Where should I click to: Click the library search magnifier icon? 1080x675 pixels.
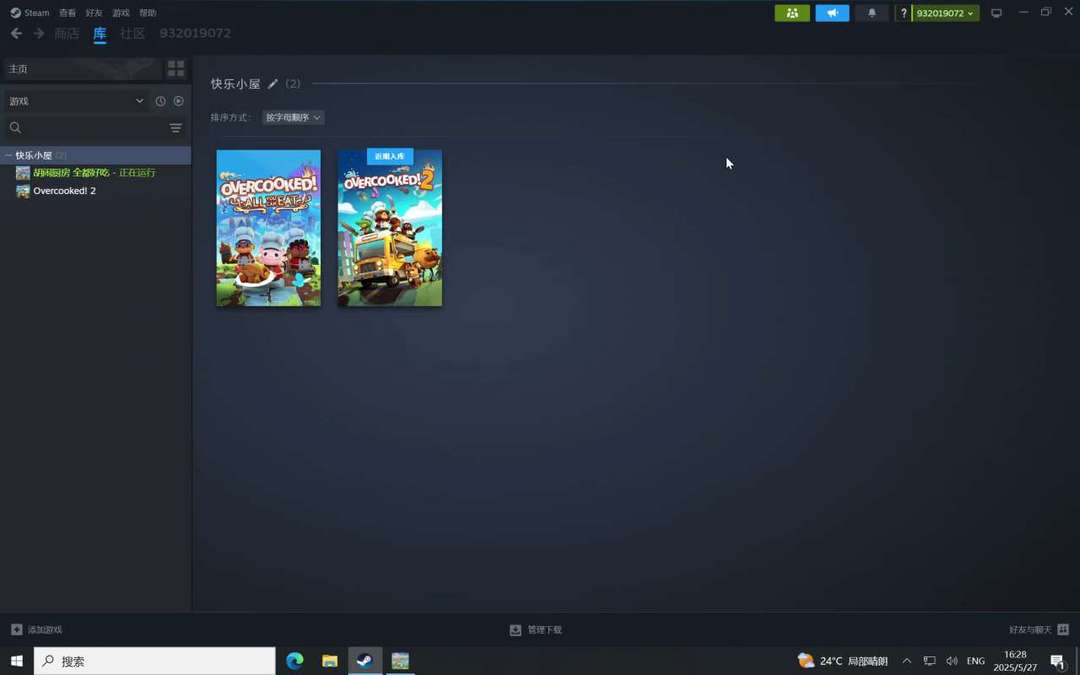pyautogui.click(x=15, y=127)
